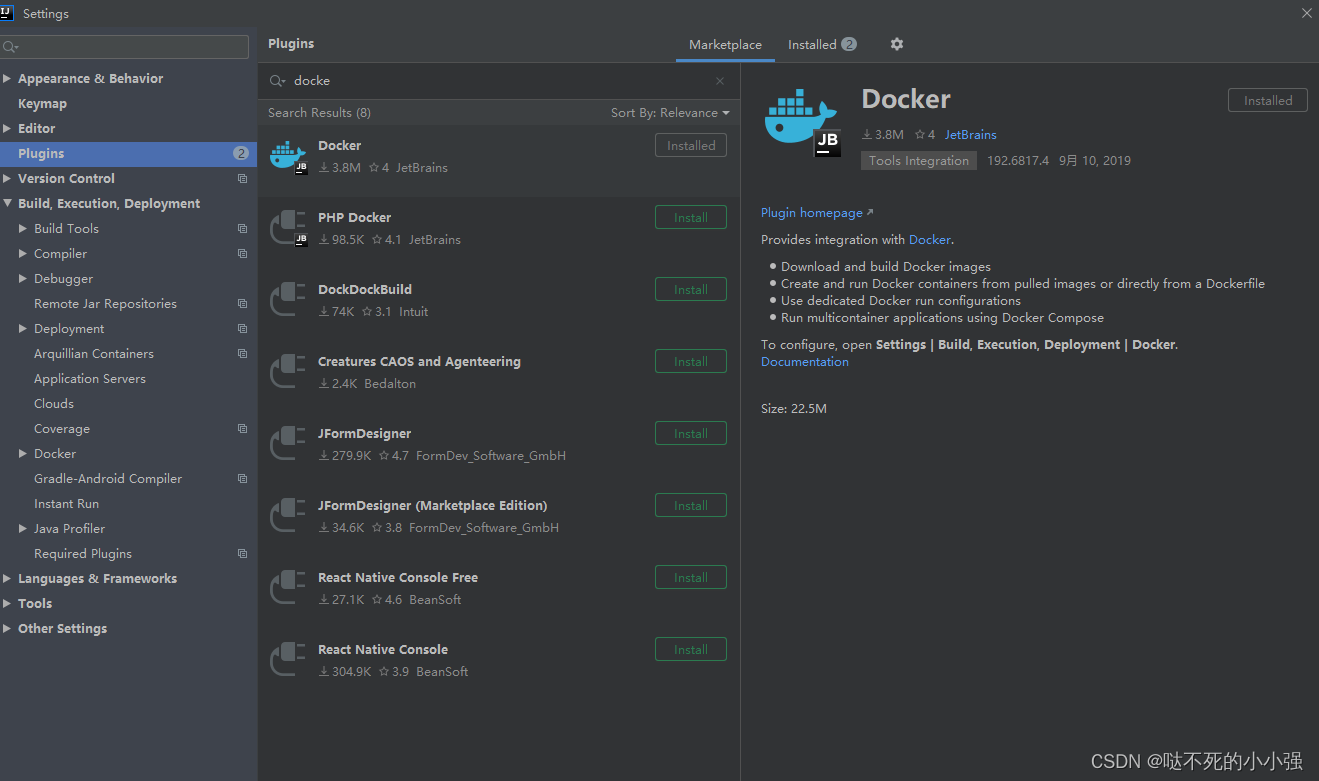Viewport: 1319px width, 781px height.
Task: Click the plugin search field containing 'docke'
Action: click(x=499, y=81)
